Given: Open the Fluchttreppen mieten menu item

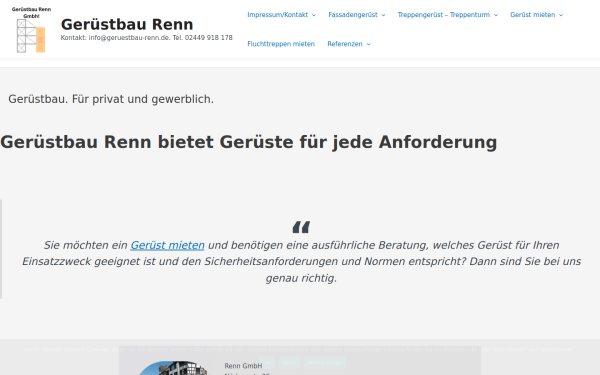Looking at the screenshot, I should point(281,44).
